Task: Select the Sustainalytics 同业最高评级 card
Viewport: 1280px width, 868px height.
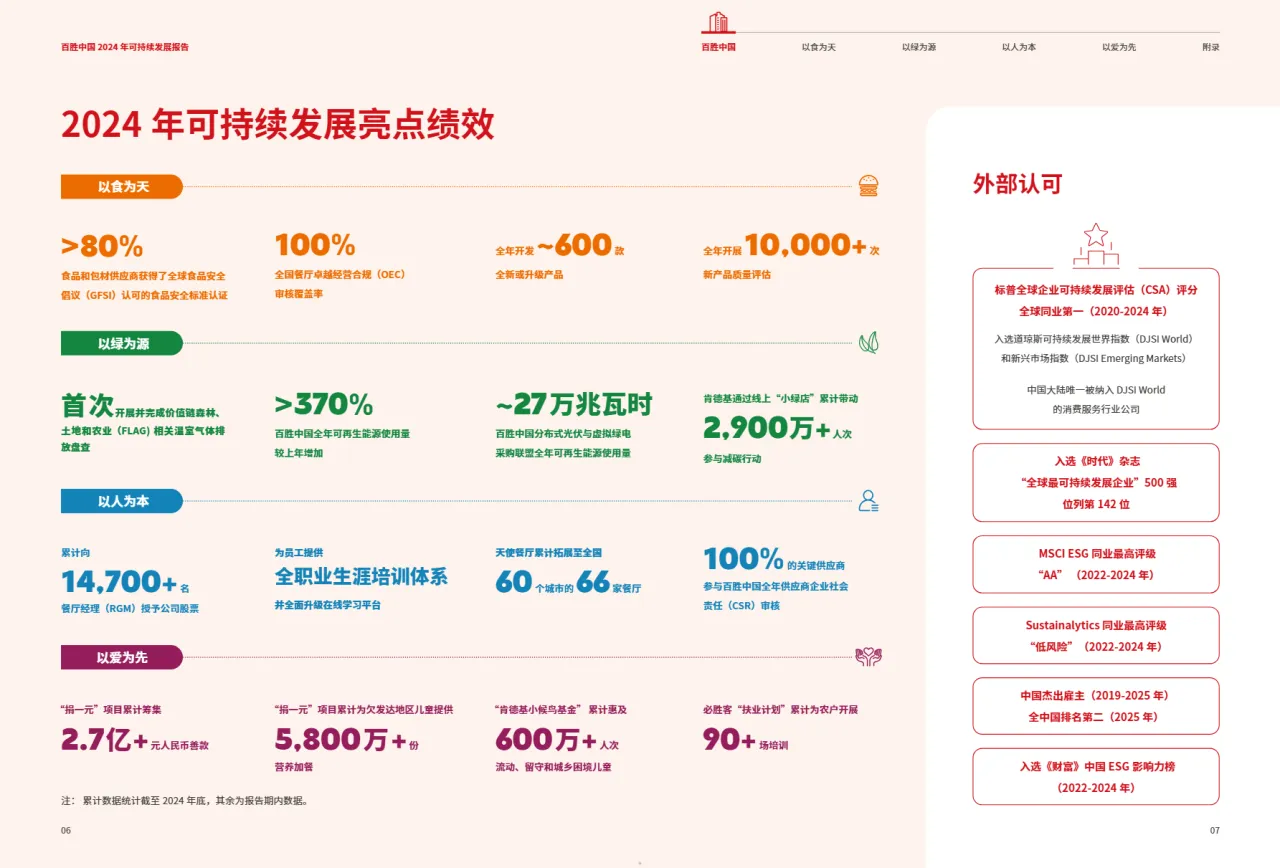Action: click(1096, 635)
